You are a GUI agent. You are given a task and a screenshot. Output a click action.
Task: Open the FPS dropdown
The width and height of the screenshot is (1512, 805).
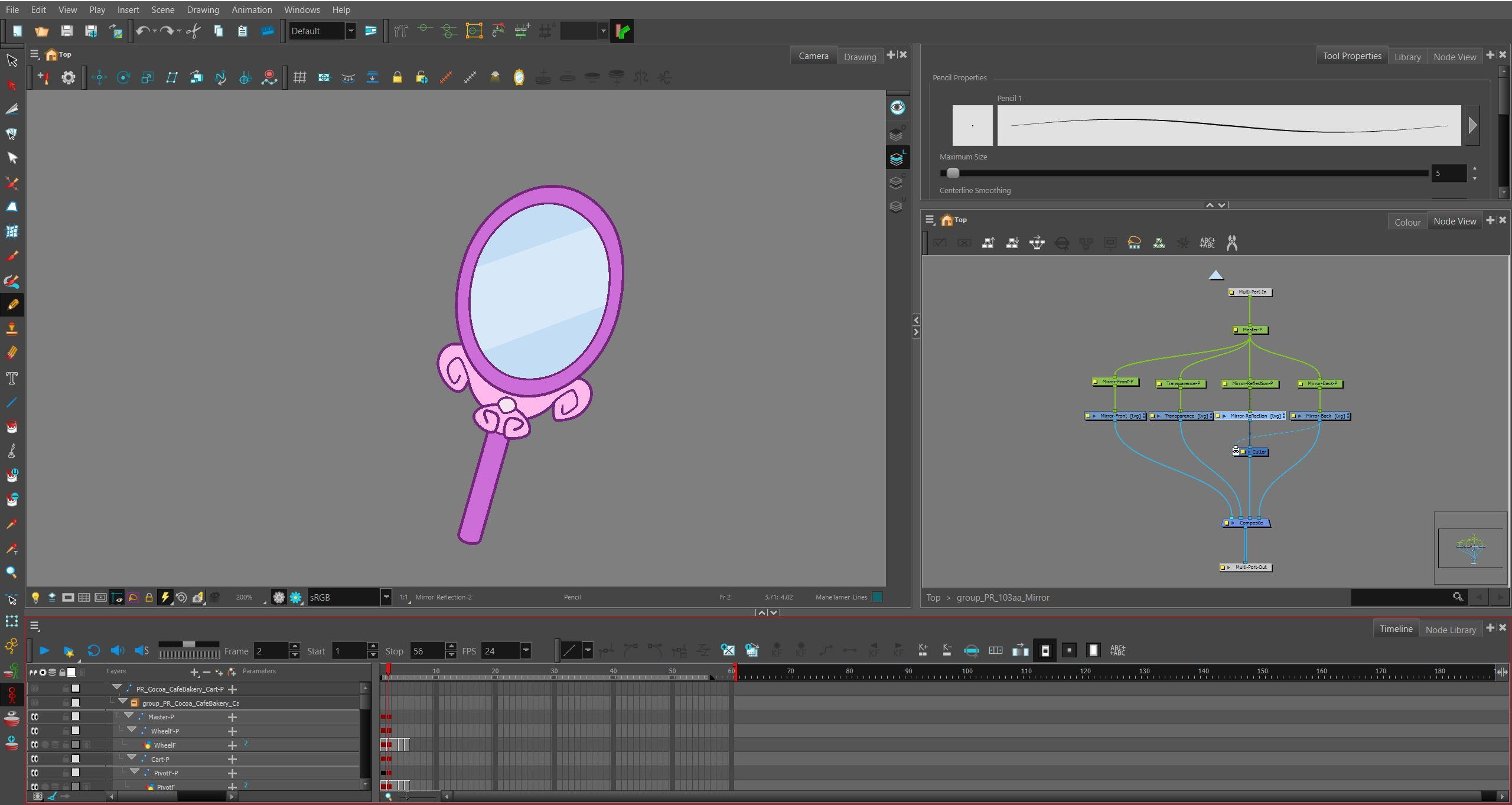point(525,651)
